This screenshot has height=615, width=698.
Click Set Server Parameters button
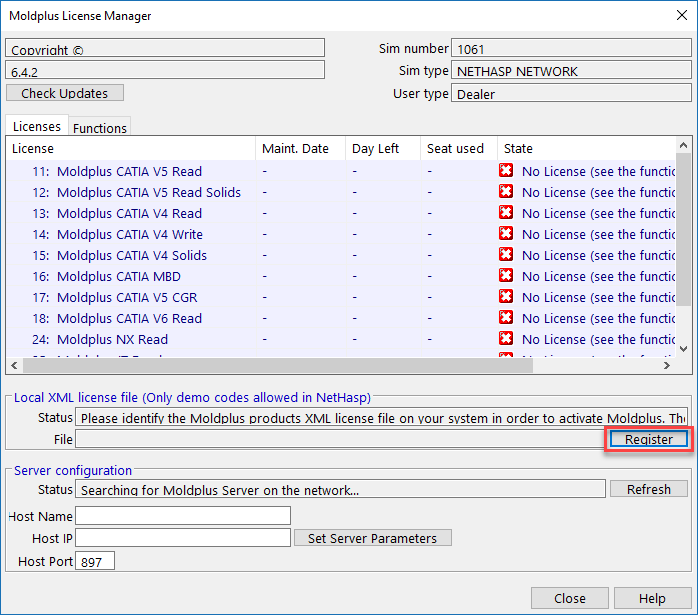pyautogui.click(x=373, y=538)
